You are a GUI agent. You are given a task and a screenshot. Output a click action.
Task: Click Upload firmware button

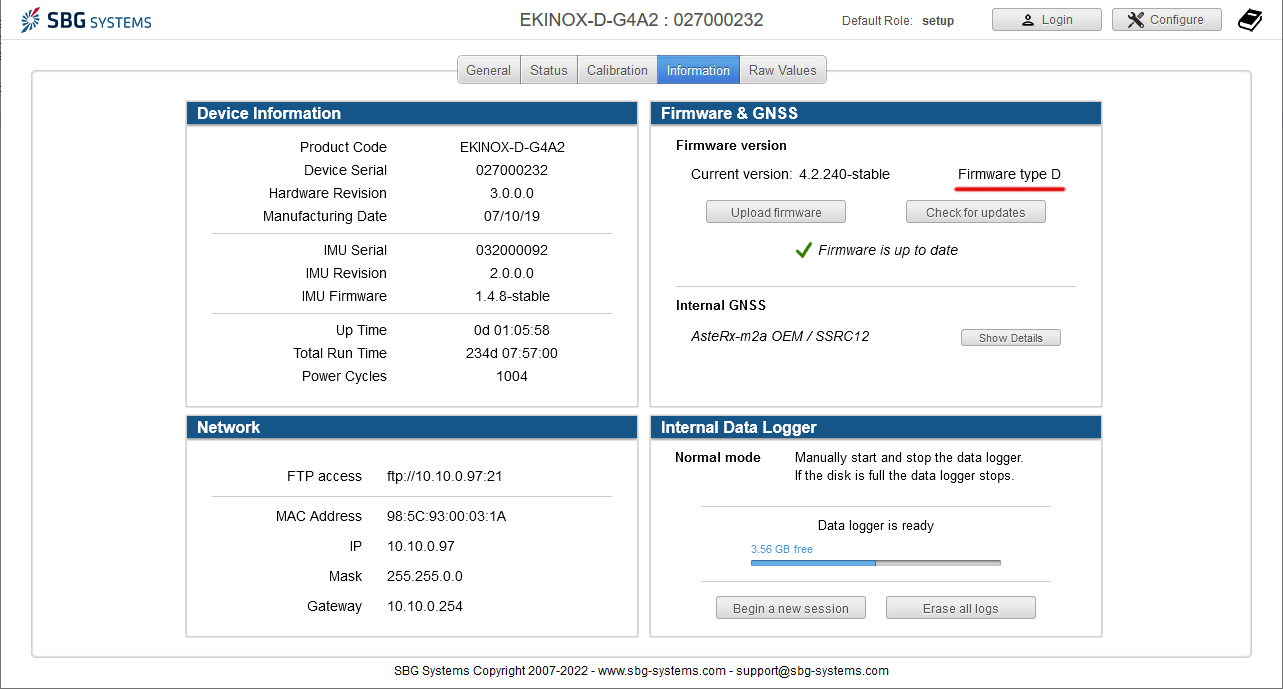[776, 212]
